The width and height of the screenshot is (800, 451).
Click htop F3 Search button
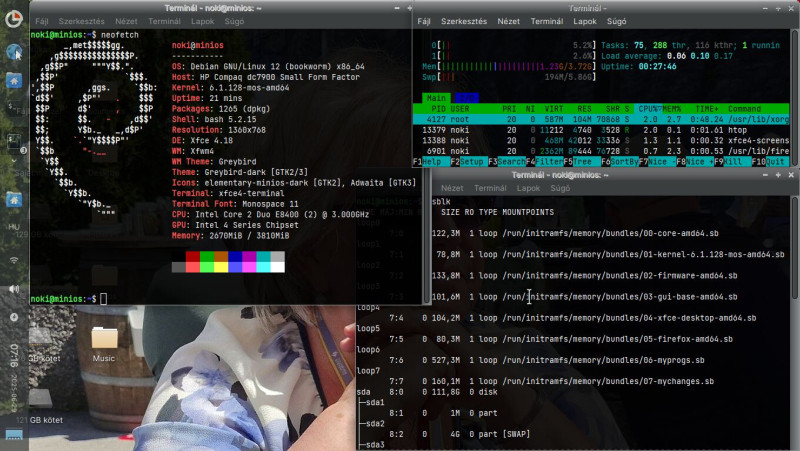507,162
